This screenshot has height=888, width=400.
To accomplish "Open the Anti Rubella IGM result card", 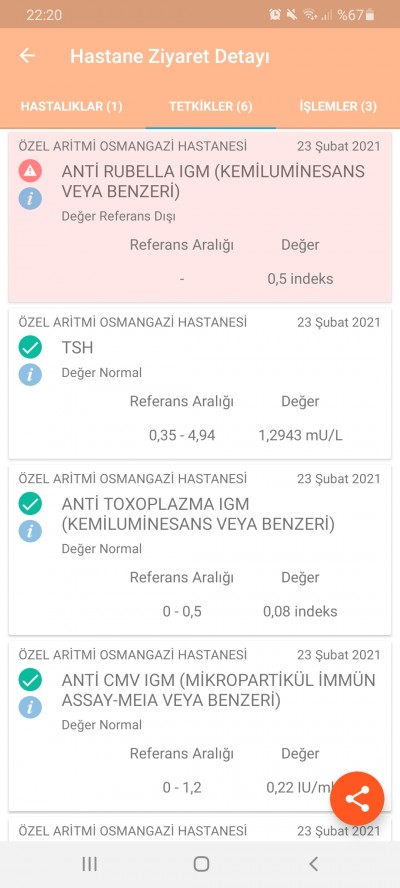I will [200, 217].
